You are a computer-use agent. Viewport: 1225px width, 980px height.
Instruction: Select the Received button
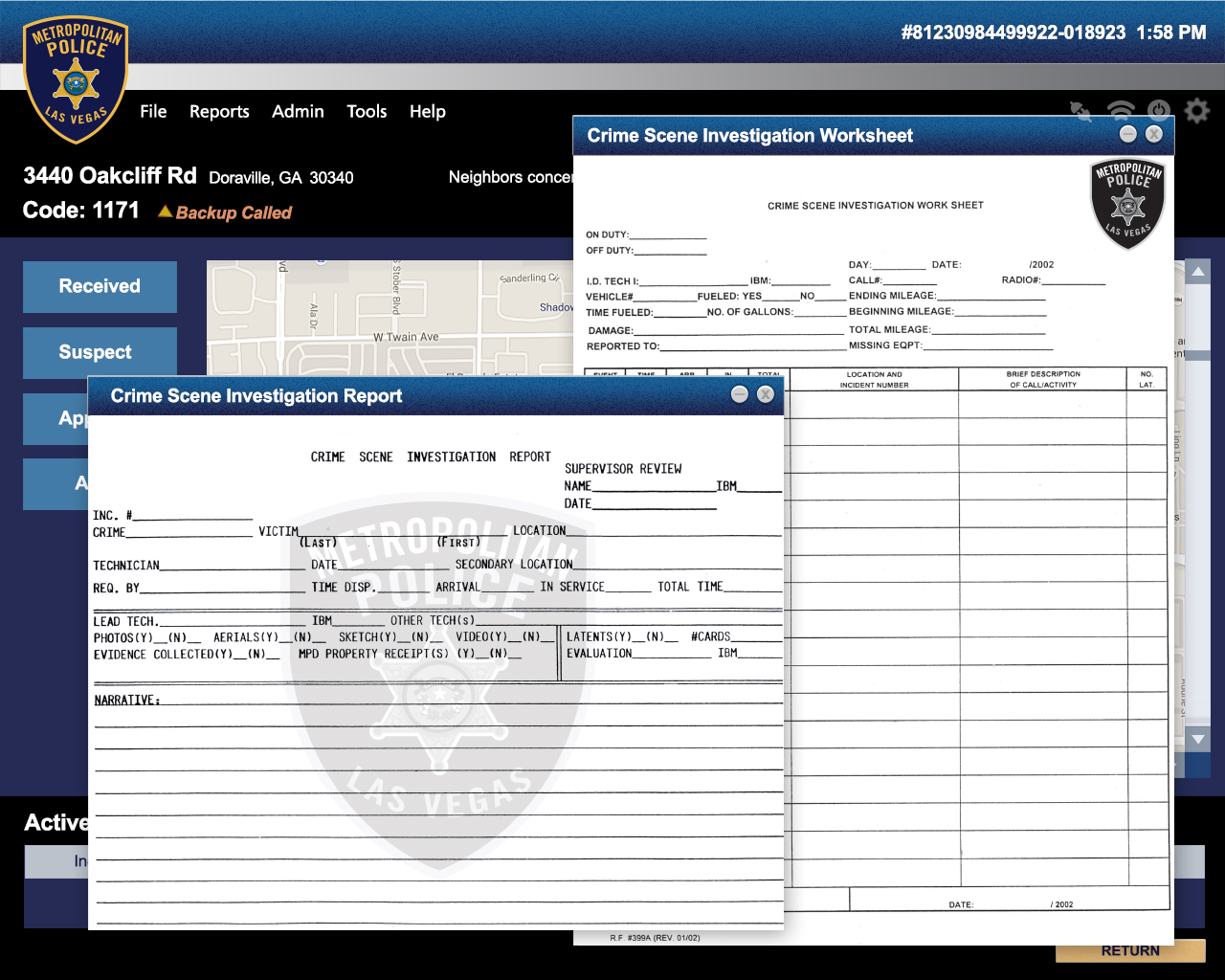[100, 286]
